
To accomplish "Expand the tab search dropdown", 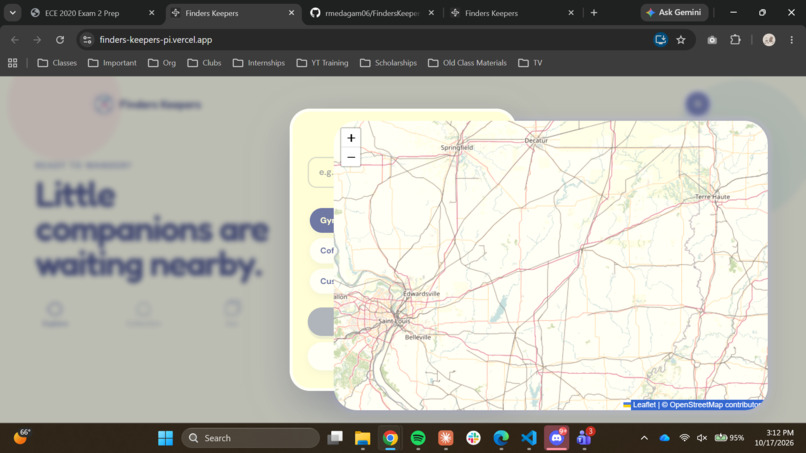I will tap(12, 13).
